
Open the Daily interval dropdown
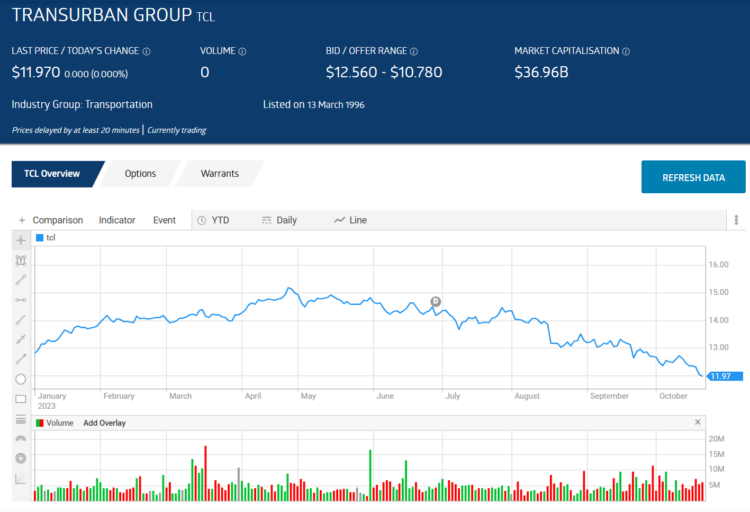[x=279, y=220]
